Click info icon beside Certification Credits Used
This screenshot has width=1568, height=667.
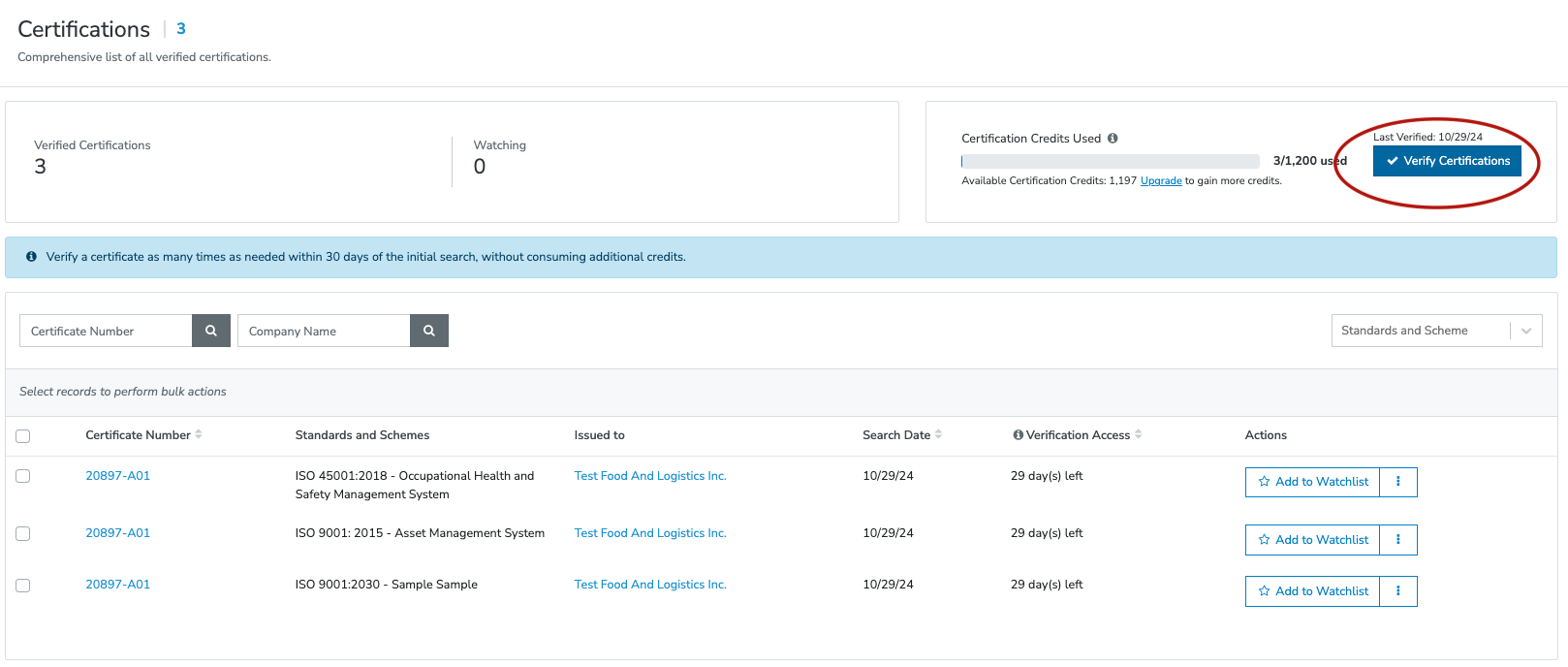(x=1113, y=139)
